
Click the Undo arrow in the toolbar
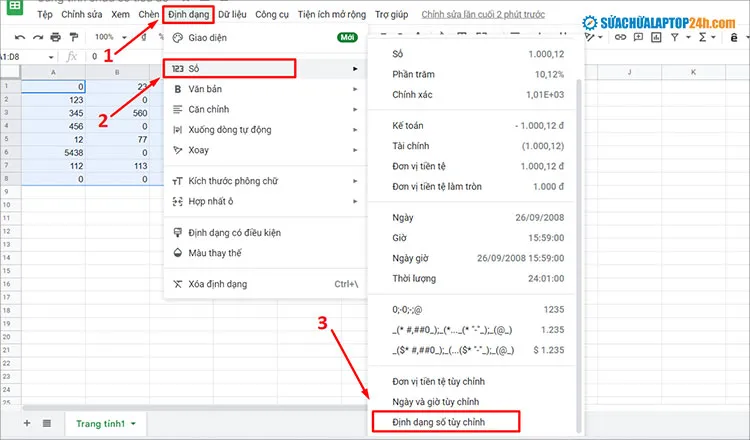coord(20,37)
